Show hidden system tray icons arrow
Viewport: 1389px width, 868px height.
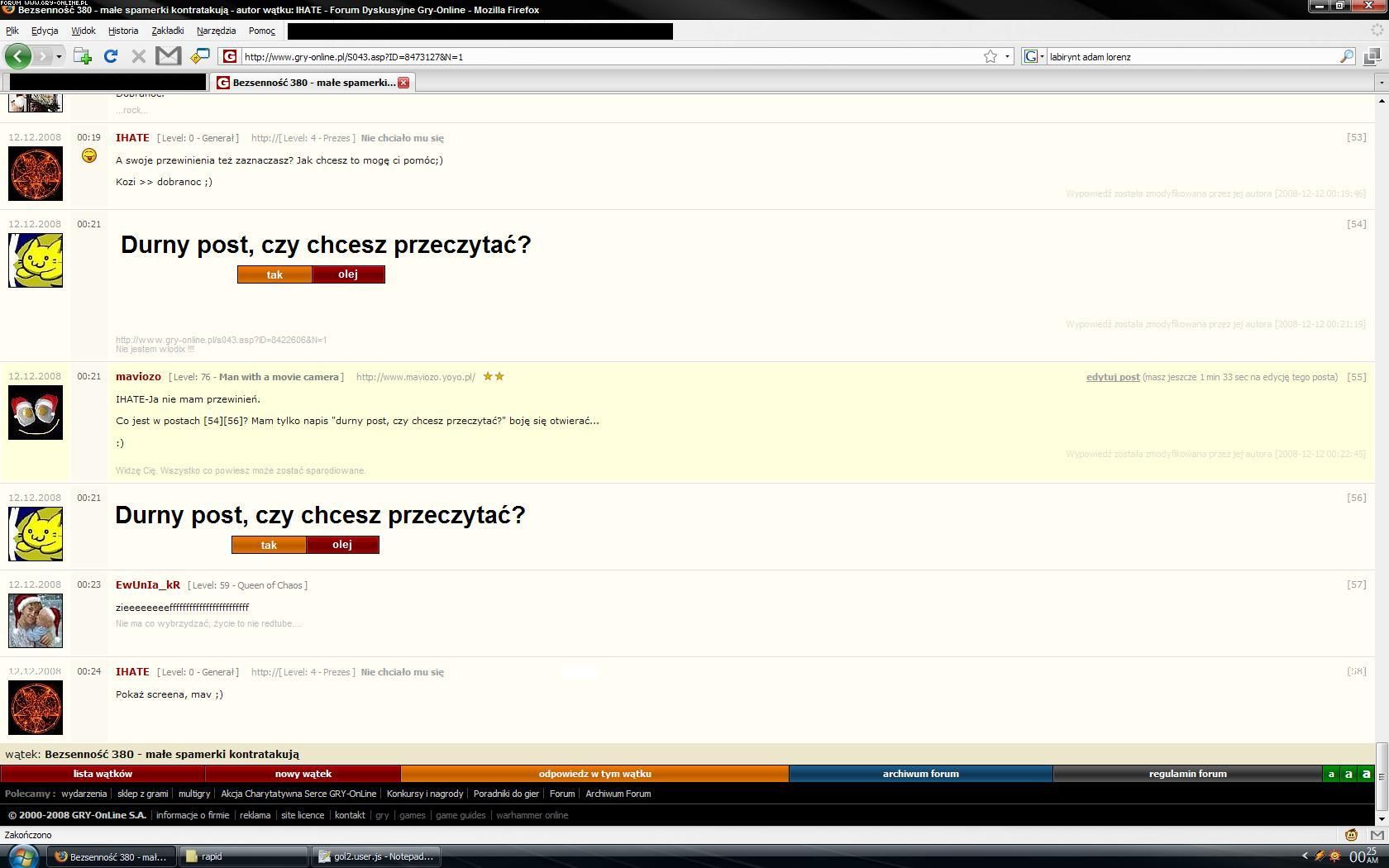click(1305, 856)
